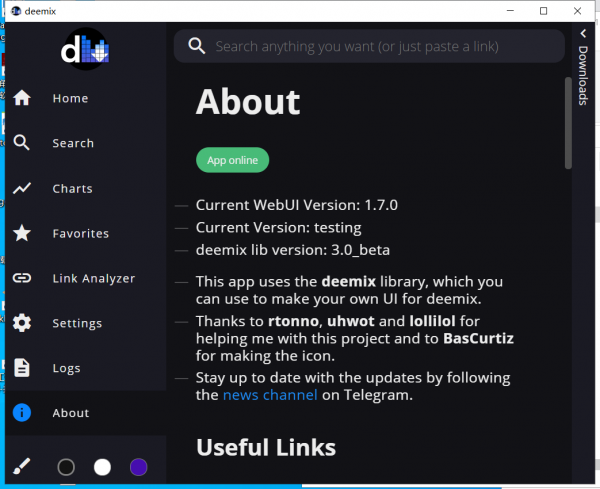Click the bold BasCurtiz name
The height and width of the screenshot is (489, 600).
478,338
